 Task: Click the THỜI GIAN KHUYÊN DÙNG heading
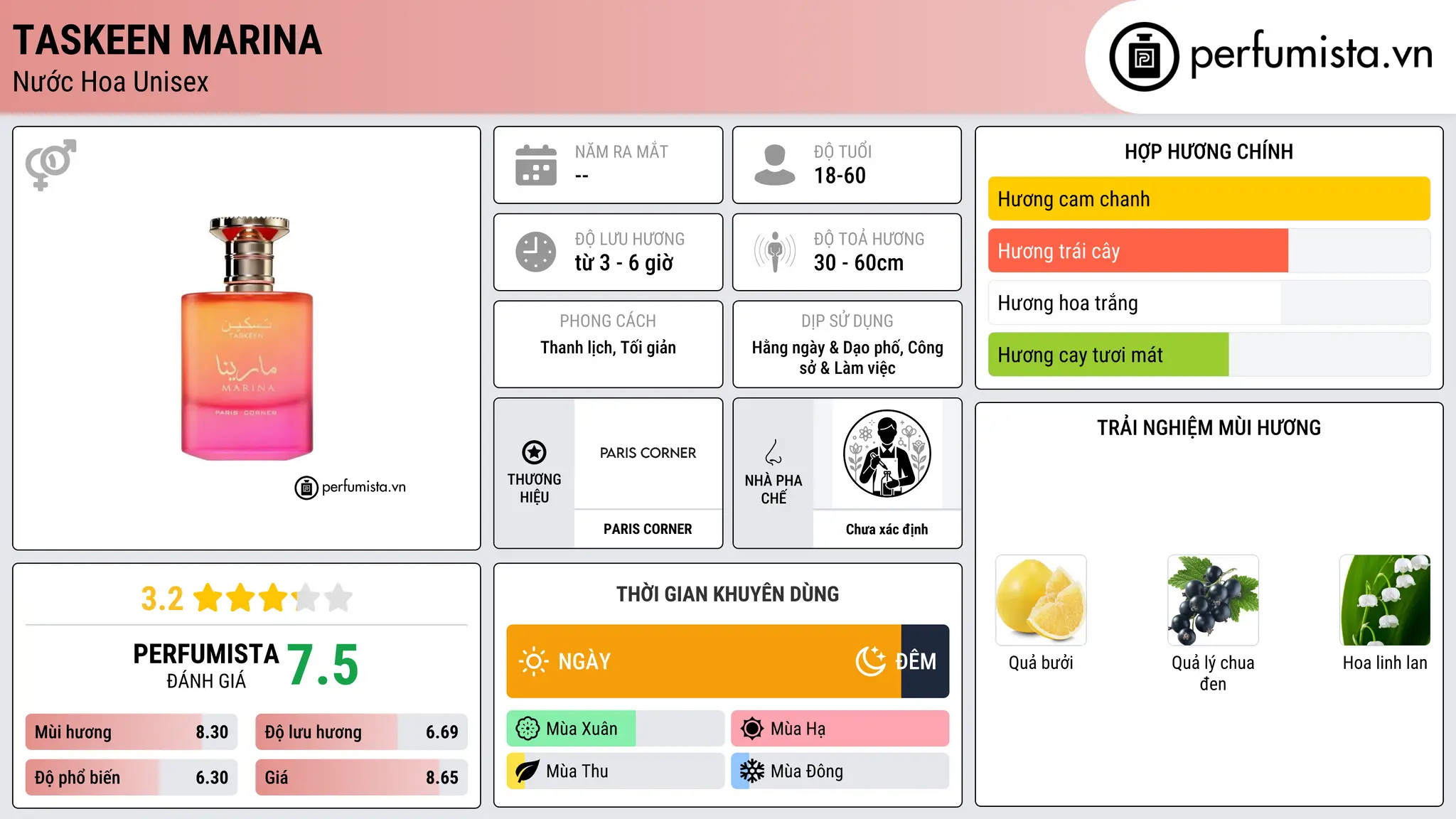click(727, 594)
